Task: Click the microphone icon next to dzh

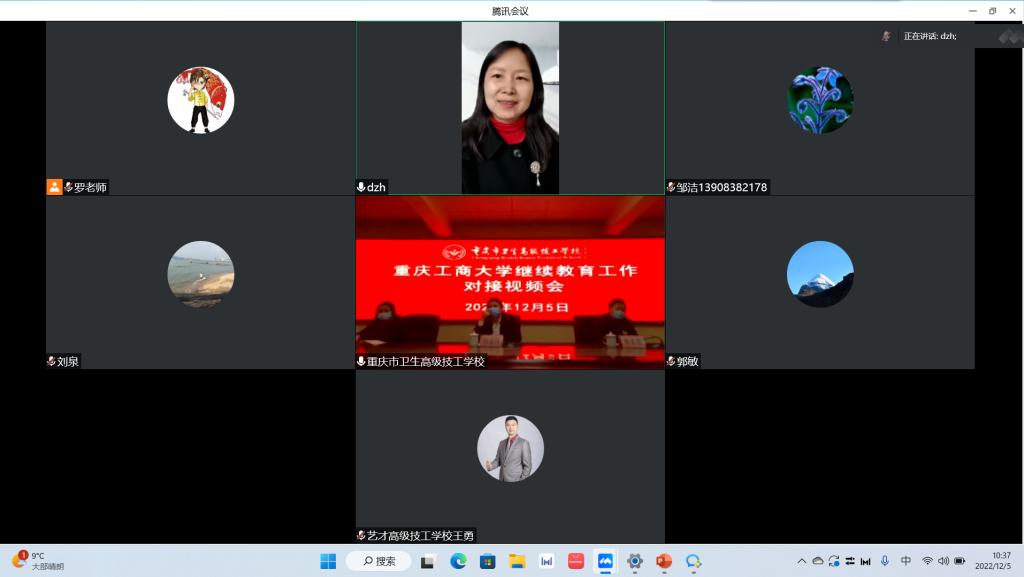Action: [x=361, y=187]
